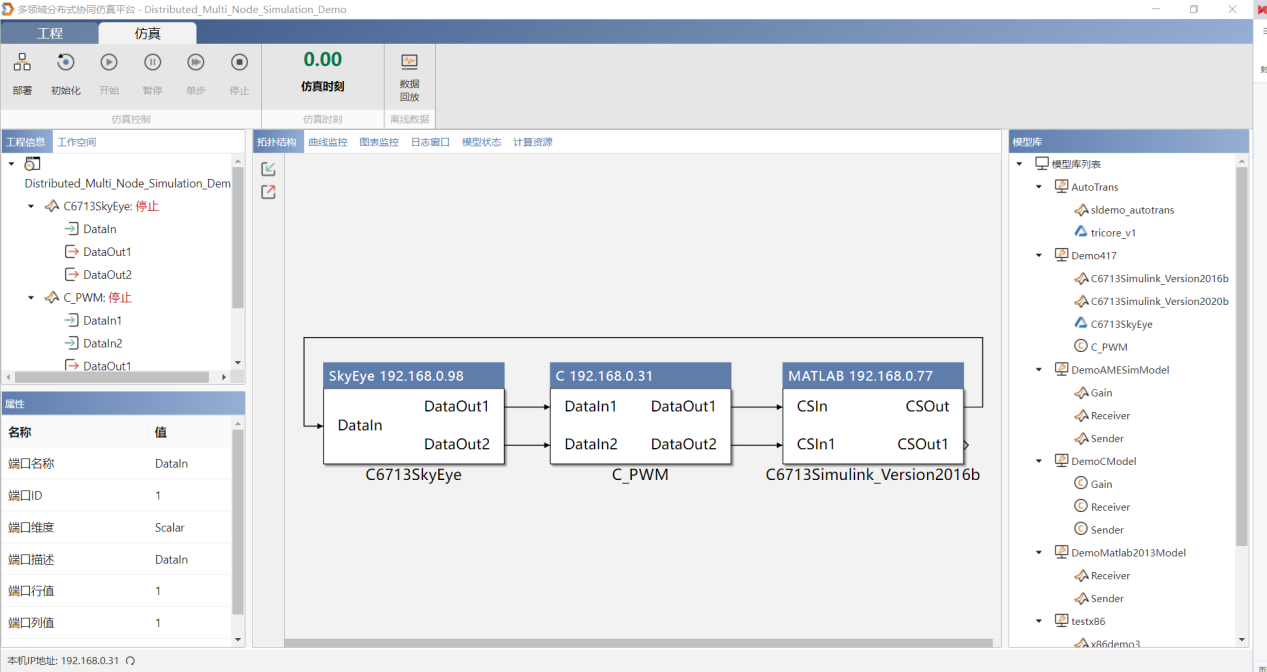Open the 日志窗口 tab
The height and width of the screenshot is (672, 1267).
pos(430,142)
